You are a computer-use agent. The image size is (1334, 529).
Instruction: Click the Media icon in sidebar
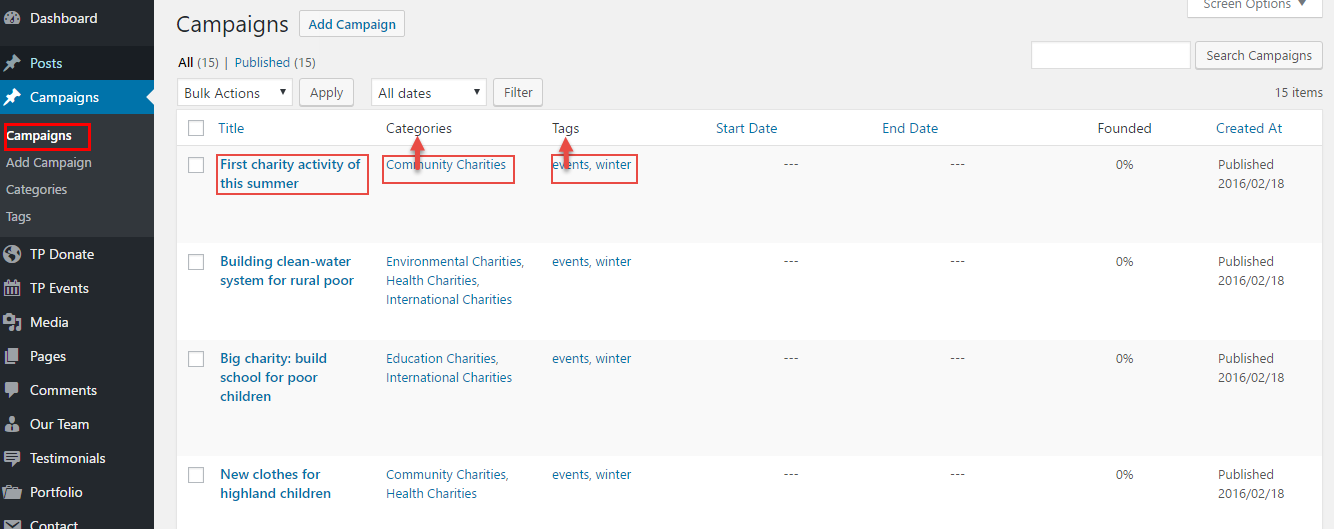point(12,322)
